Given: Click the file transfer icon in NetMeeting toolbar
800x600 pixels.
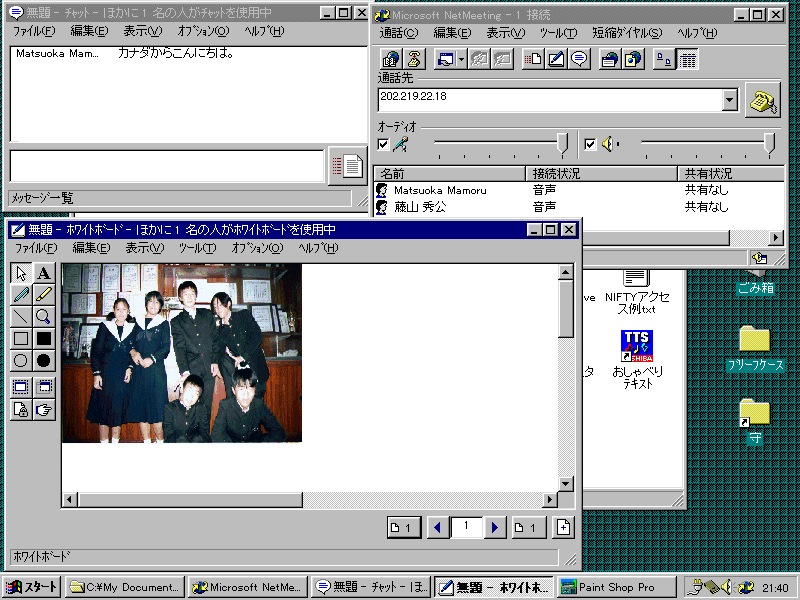Looking at the screenshot, I should coord(533,60).
